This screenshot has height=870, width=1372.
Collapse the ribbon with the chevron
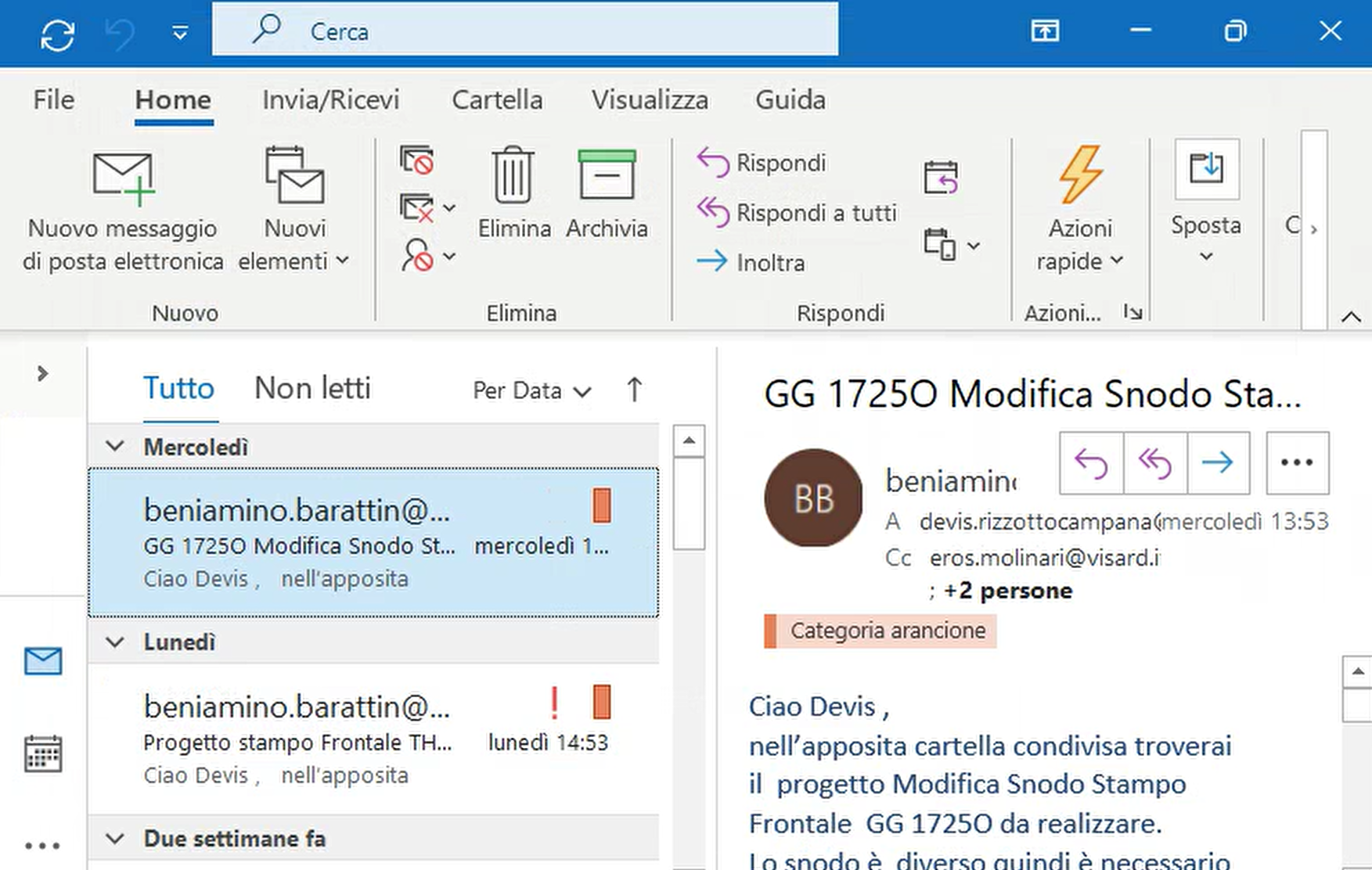click(1351, 317)
